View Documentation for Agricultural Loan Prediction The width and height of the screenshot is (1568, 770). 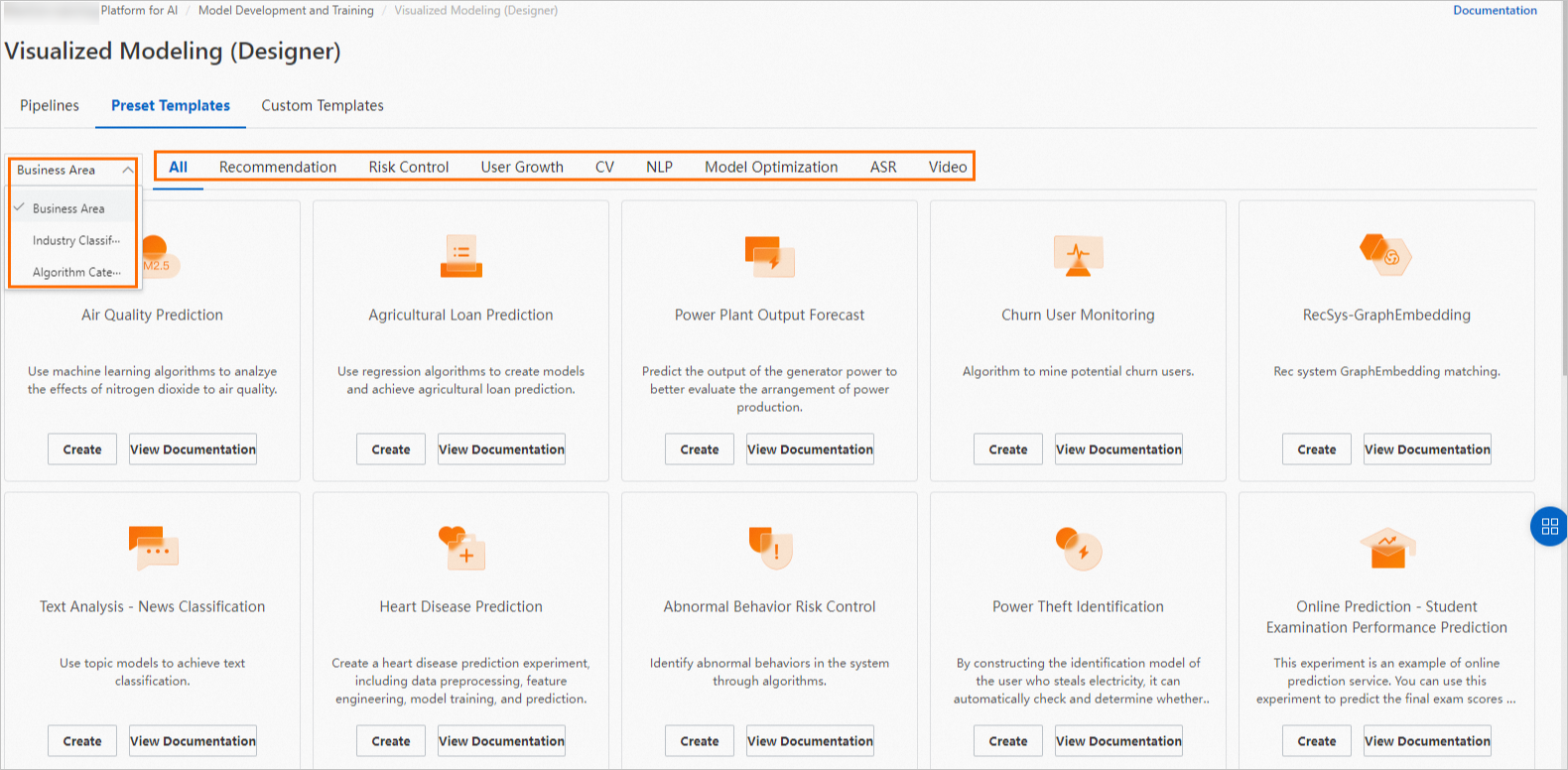[501, 449]
